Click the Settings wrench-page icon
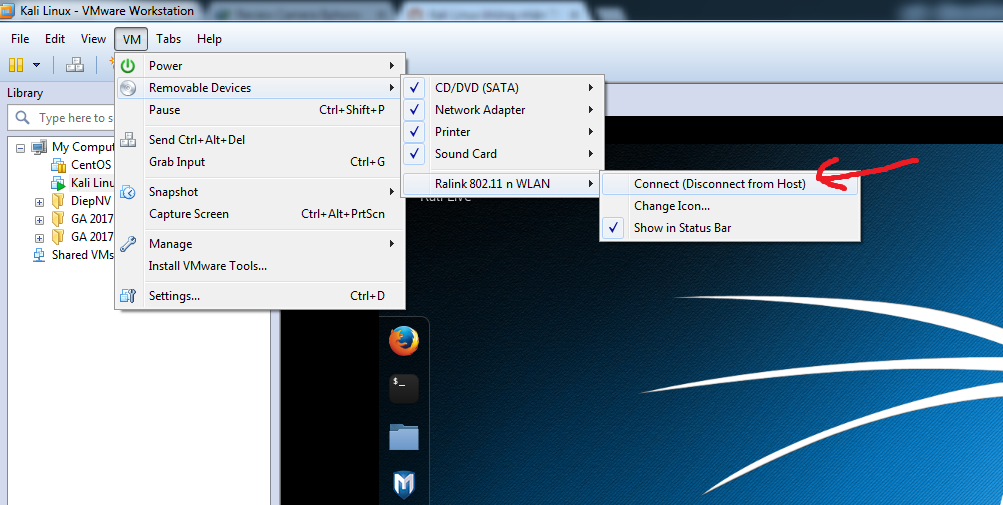Screen dimensions: 1003x505 pos(128,296)
